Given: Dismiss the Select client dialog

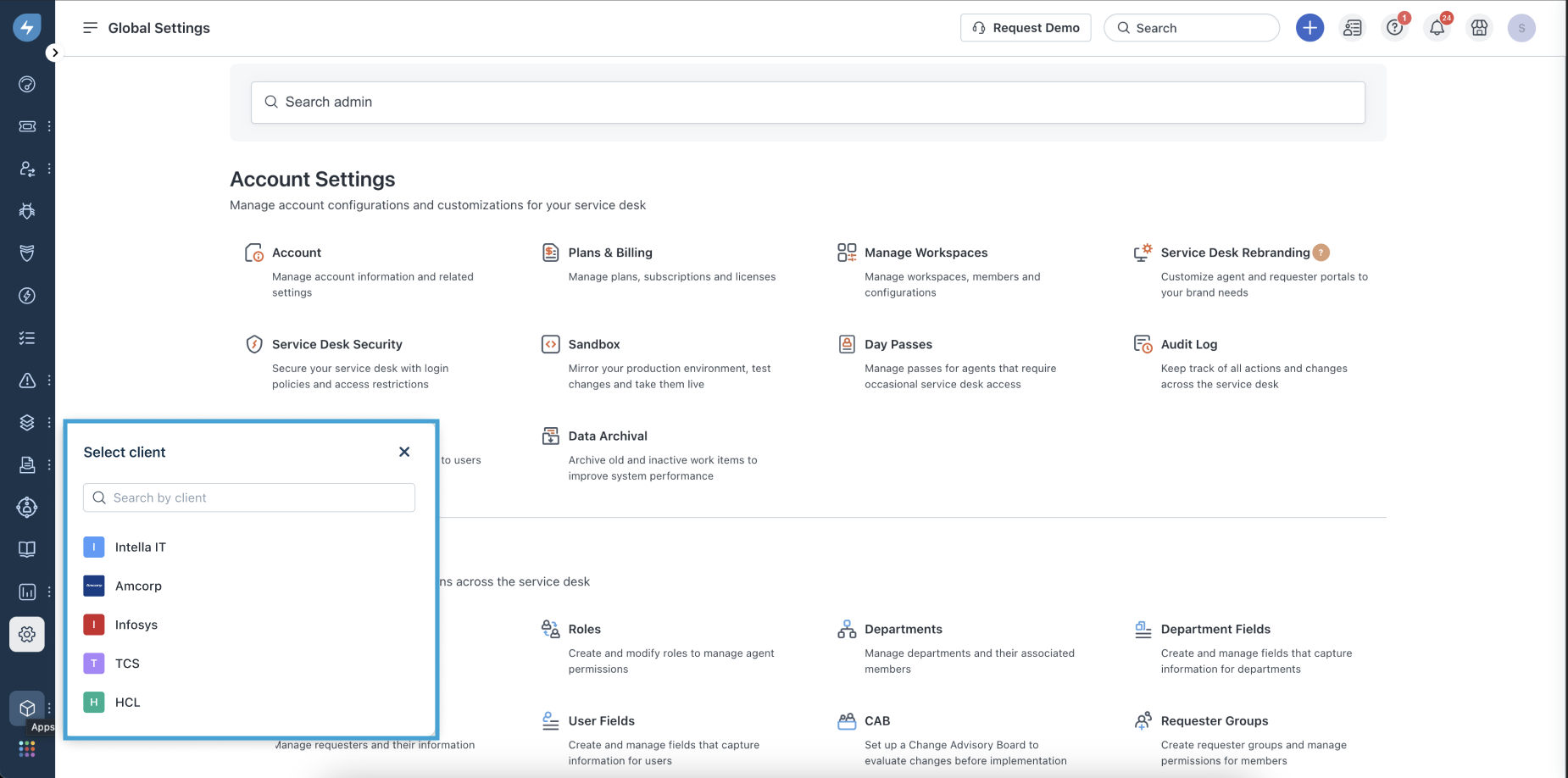Looking at the screenshot, I should point(403,452).
